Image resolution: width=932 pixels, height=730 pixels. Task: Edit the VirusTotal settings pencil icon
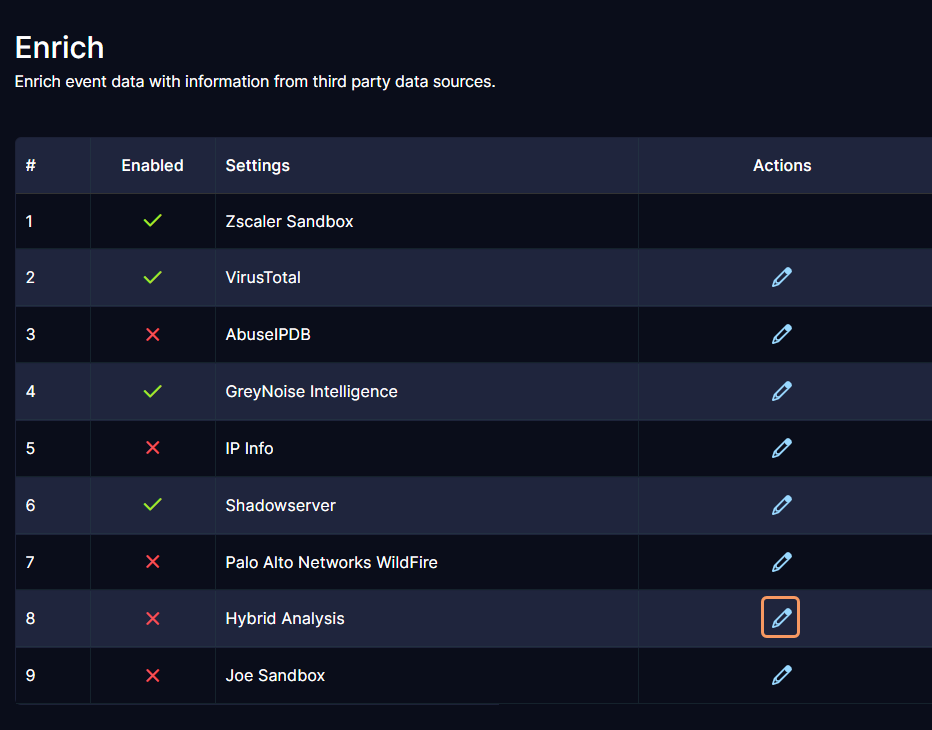(781, 277)
